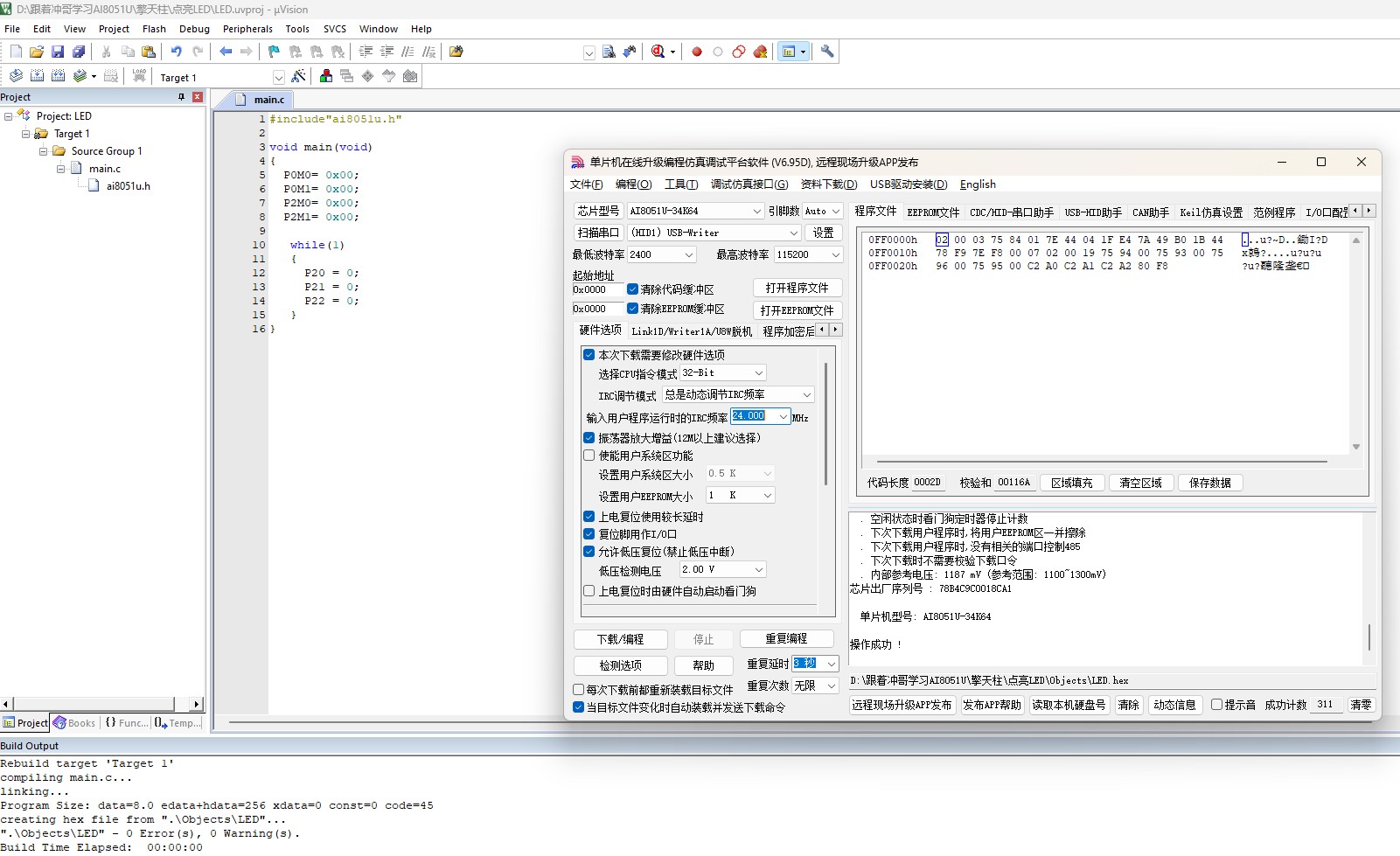The height and width of the screenshot is (856, 1400).
Task: Start the debug session with the 'd' magnifier icon
Action: coord(658,52)
